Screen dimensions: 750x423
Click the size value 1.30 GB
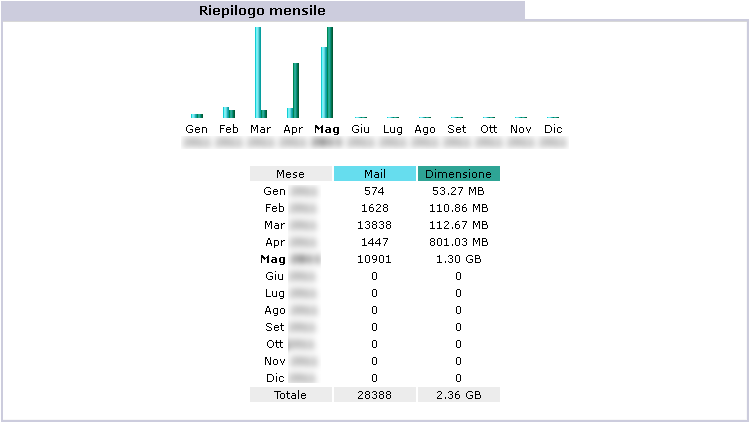point(459,259)
